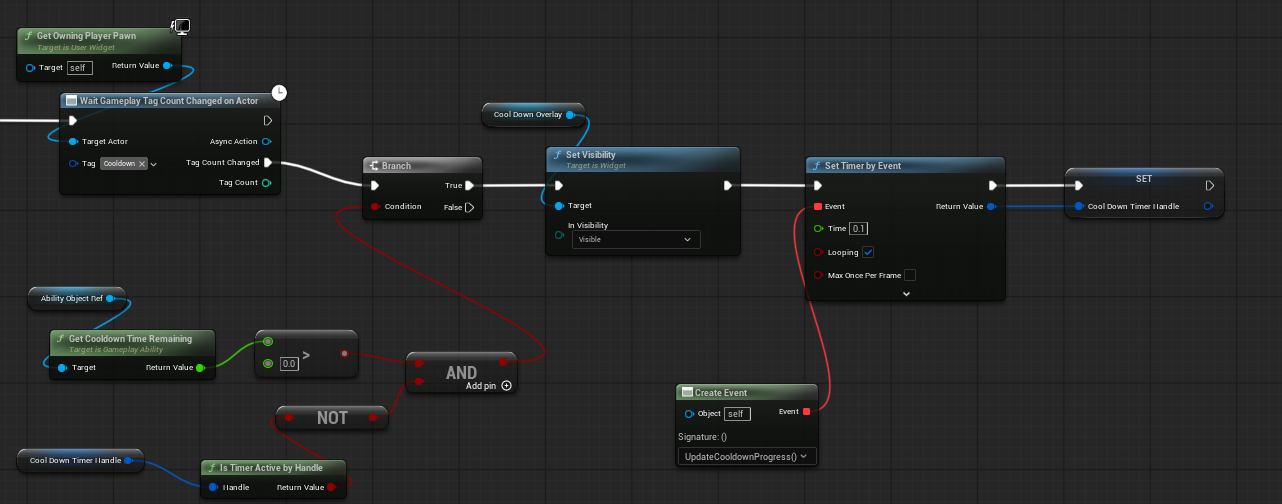This screenshot has height=504, width=1282.
Task: Click Return Value pin of Get Cooldown Time Remaining
Action: pos(201,367)
